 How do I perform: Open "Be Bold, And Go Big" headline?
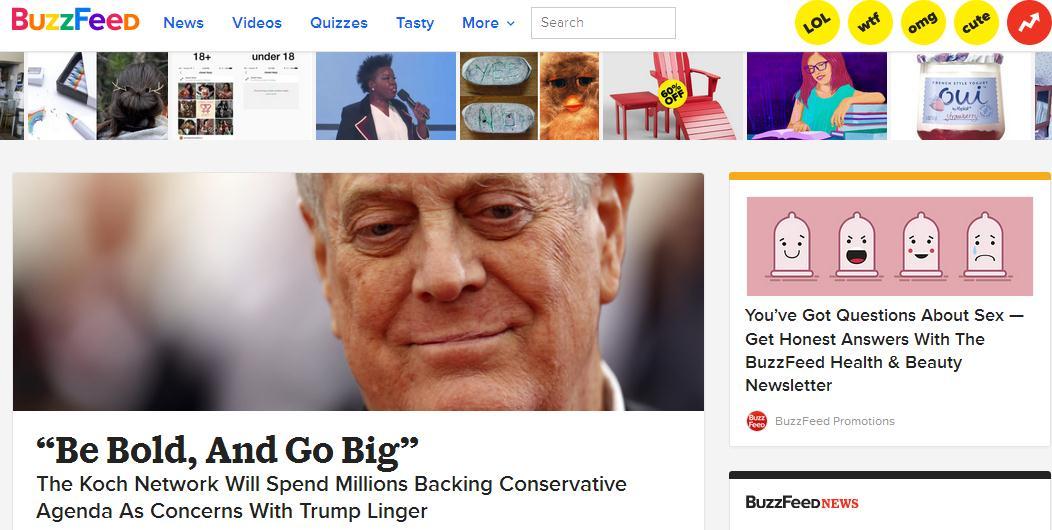pyautogui.click(x=227, y=450)
